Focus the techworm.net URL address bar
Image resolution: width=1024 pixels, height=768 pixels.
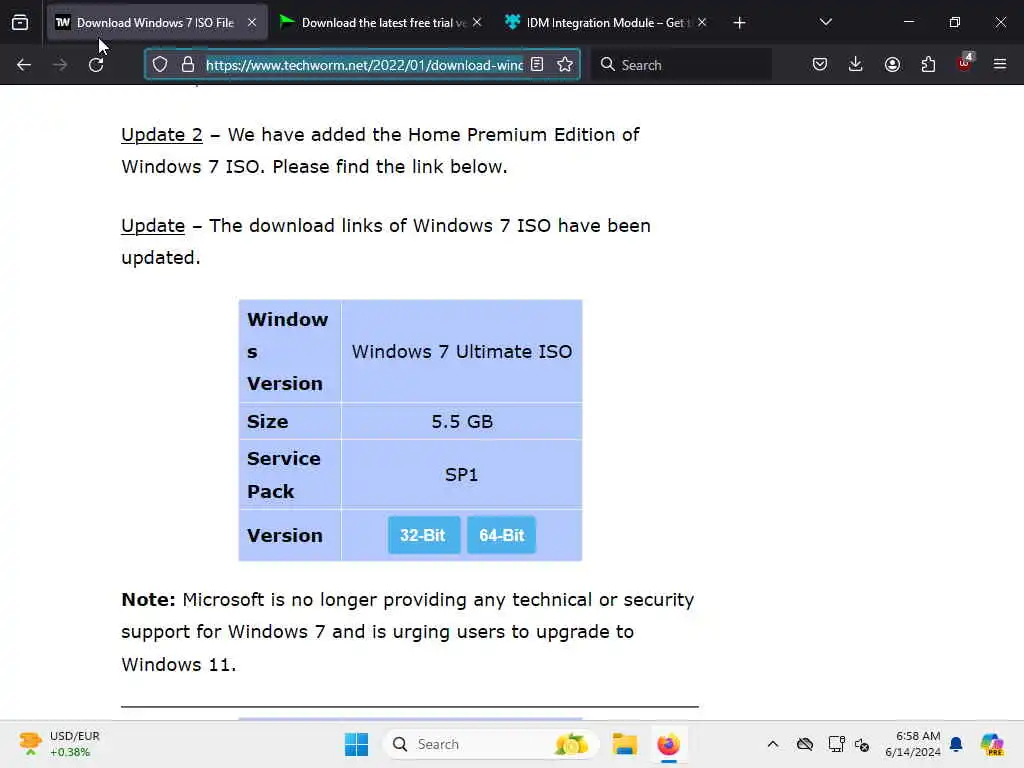(364, 65)
